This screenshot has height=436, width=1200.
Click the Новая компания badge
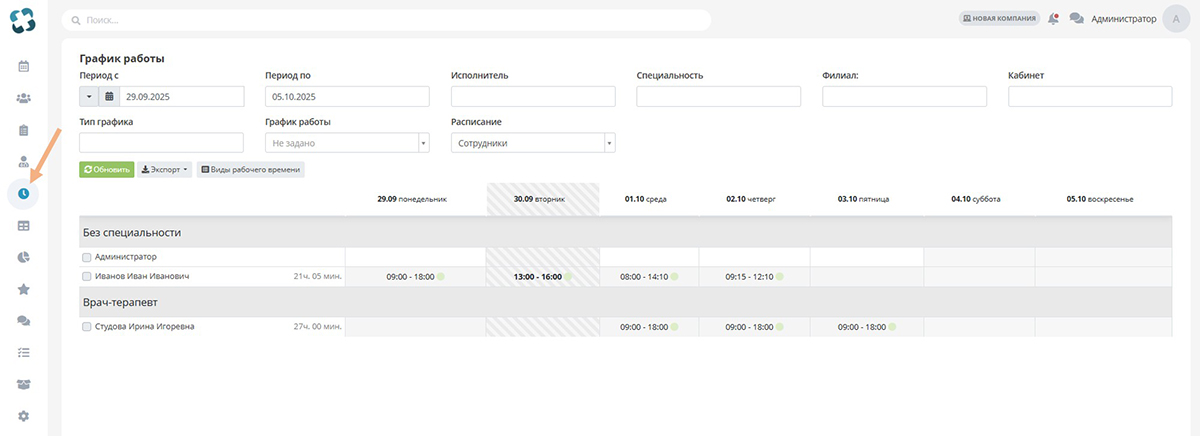(998, 19)
